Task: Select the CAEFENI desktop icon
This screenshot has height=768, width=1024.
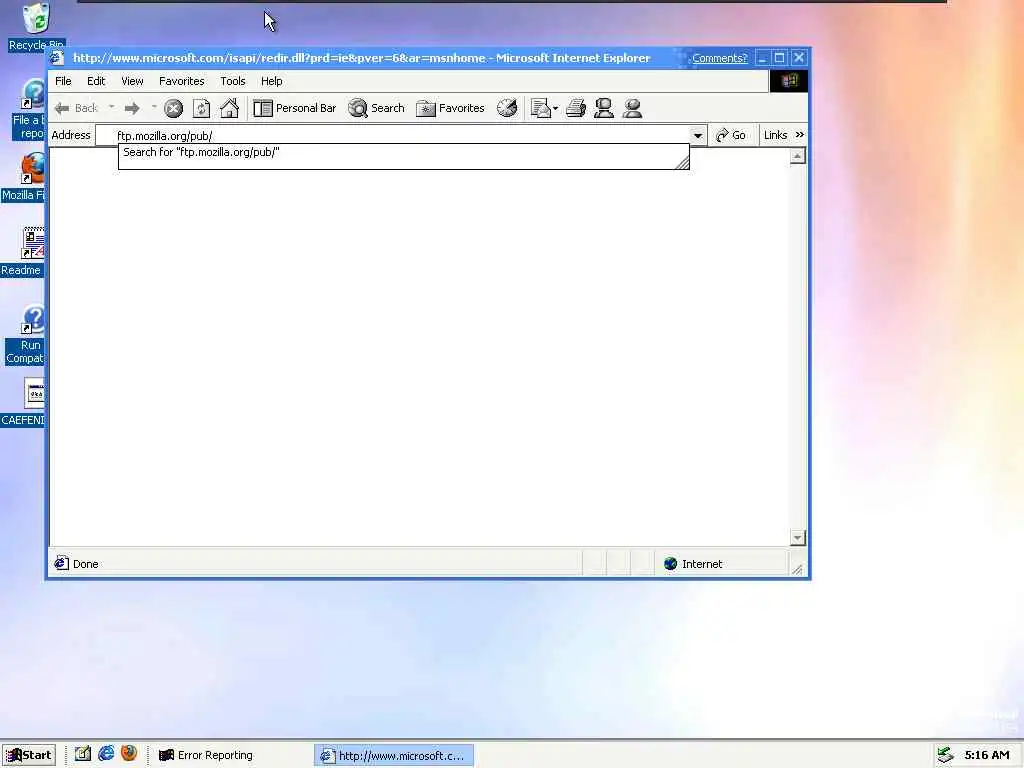Action: click(x=24, y=402)
